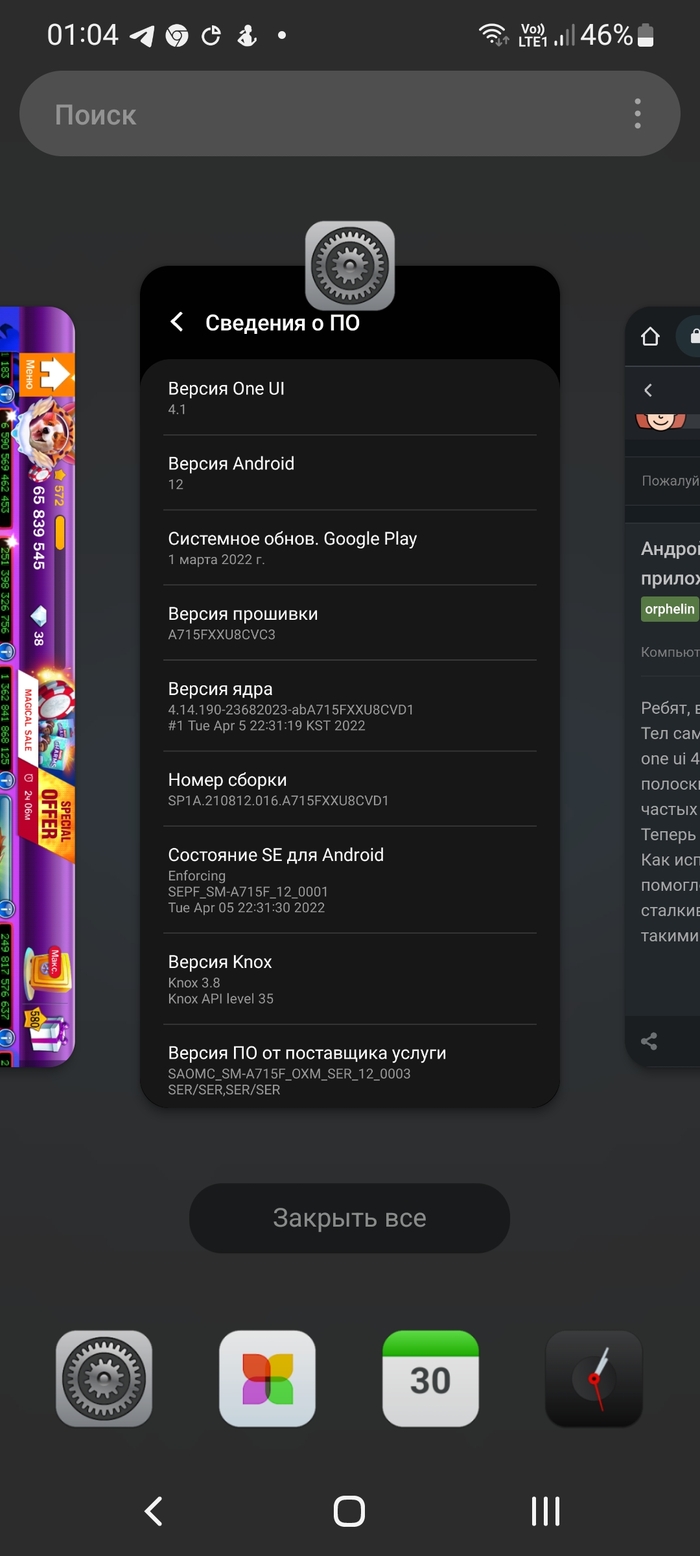The width and height of the screenshot is (700, 1556).
Task: Tap the Recents navigation button
Action: (545, 1511)
